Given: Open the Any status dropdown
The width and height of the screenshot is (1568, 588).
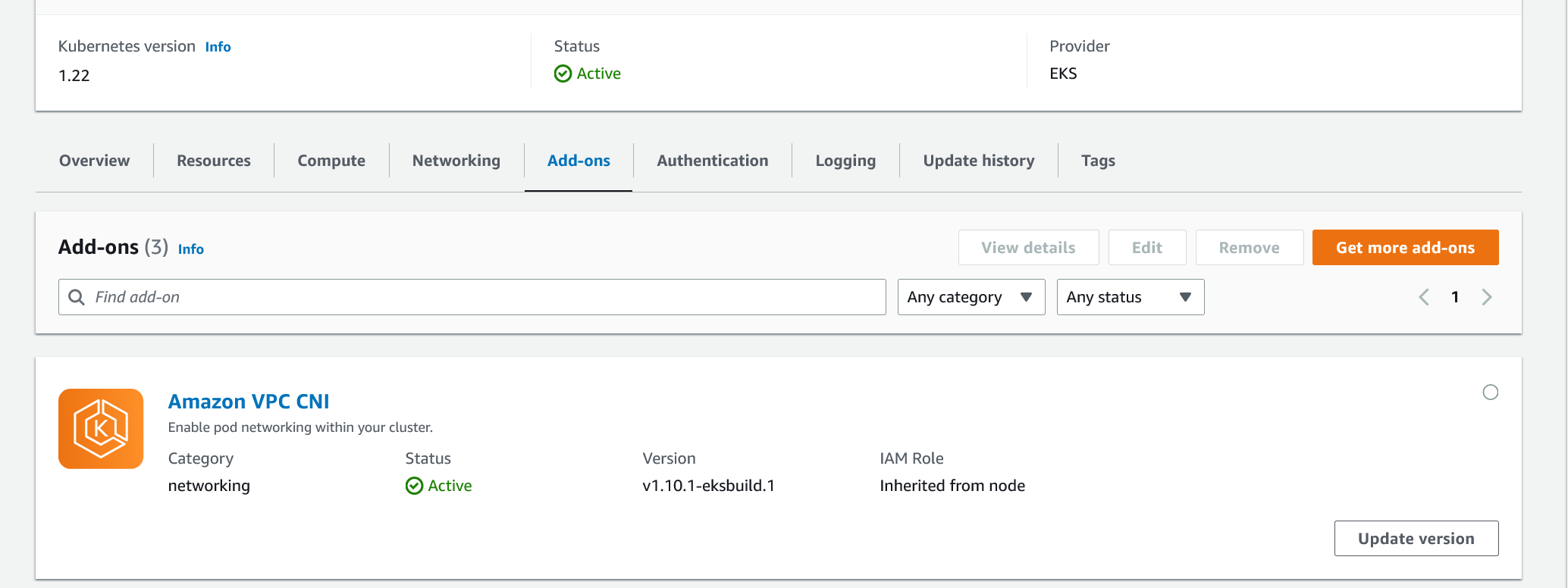Looking at the screenshot, I should (1131, 297).
